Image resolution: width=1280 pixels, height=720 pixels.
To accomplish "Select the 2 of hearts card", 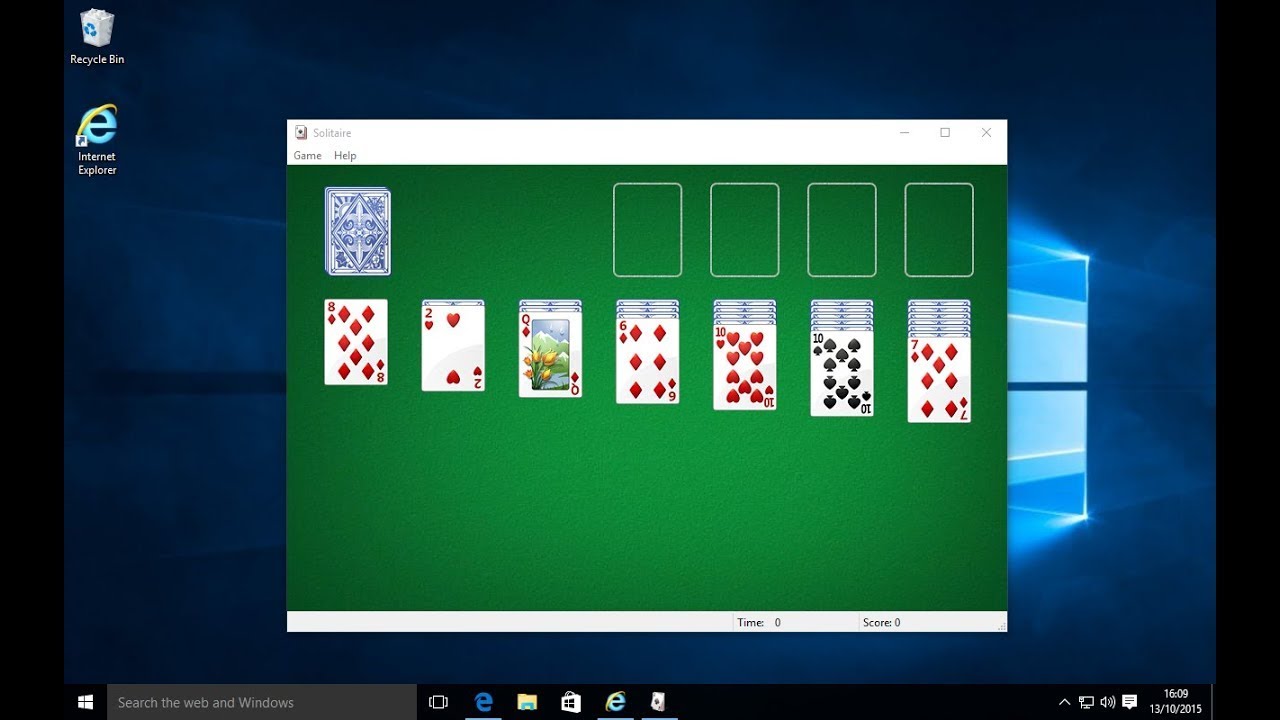I will click(x=453, y=348).
